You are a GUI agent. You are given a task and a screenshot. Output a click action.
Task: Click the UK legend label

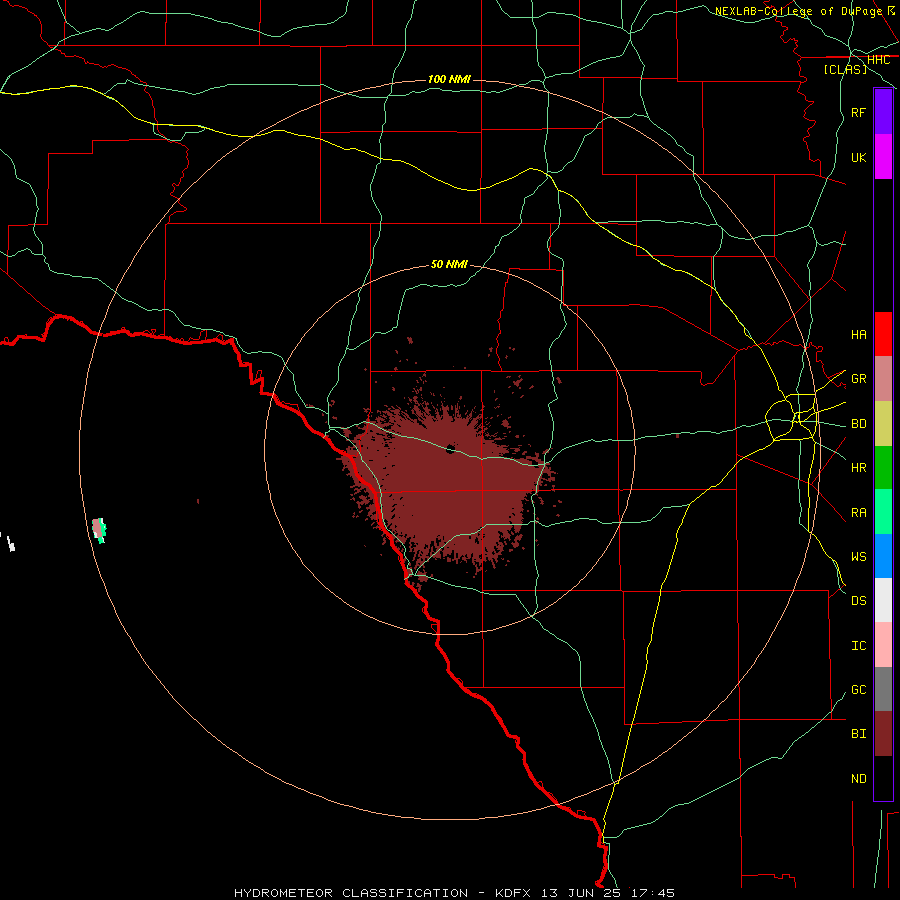tap(859, 158)
